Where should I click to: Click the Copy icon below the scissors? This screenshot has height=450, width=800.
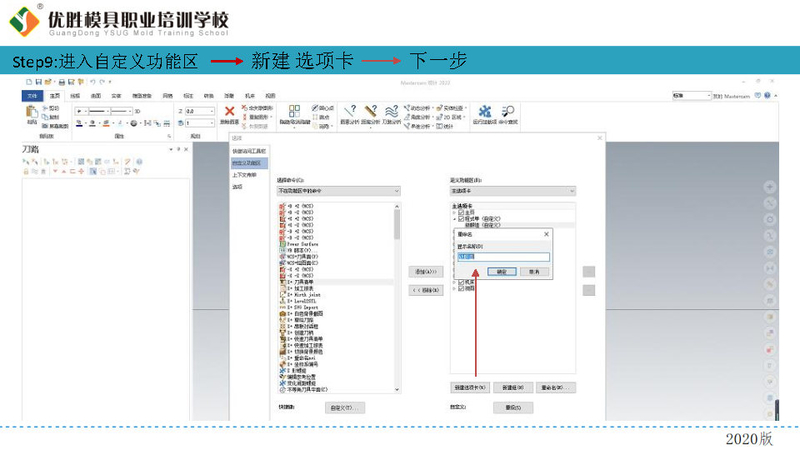(x=45, y=117)
